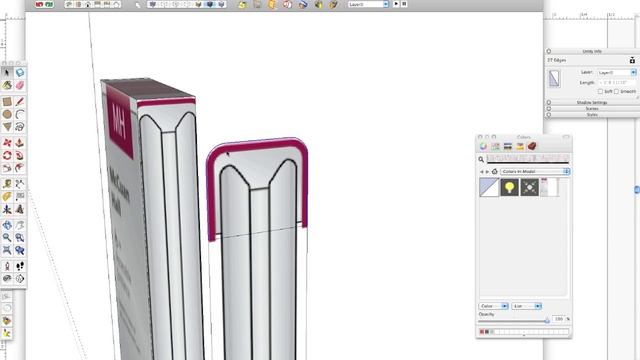Choose the Make Component tool
The width and height of the screenshot is (640, 360).
[x=20, y=72]
